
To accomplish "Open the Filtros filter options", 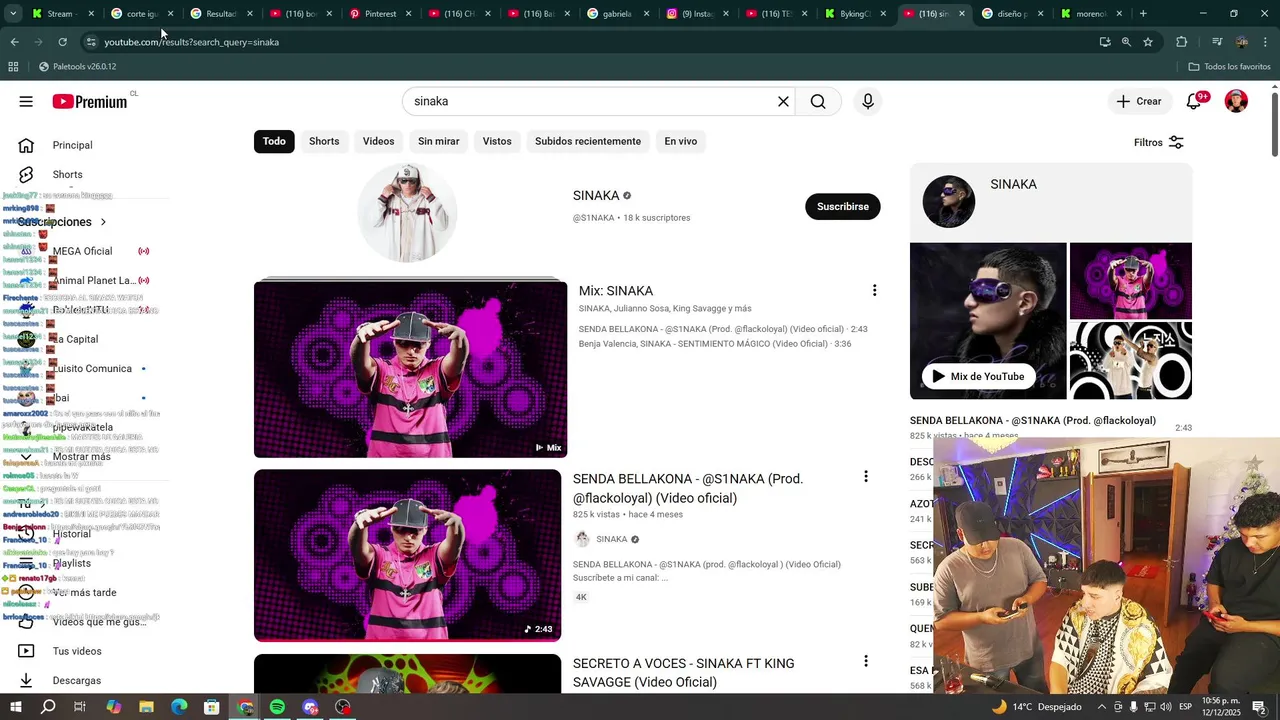I will pyautogui.click(x=1159, y=143).
